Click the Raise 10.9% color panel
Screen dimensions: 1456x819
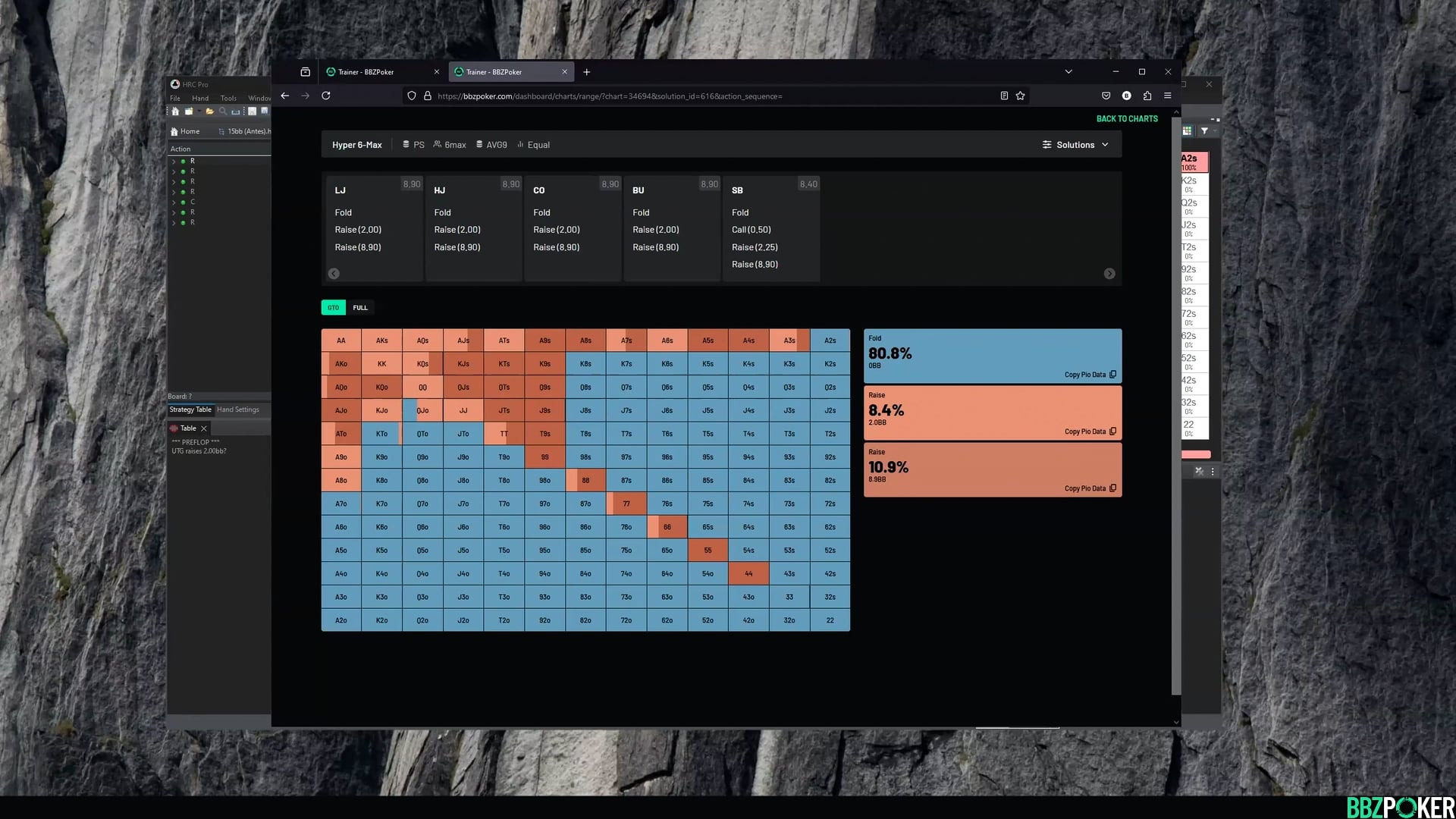[992, 469]
